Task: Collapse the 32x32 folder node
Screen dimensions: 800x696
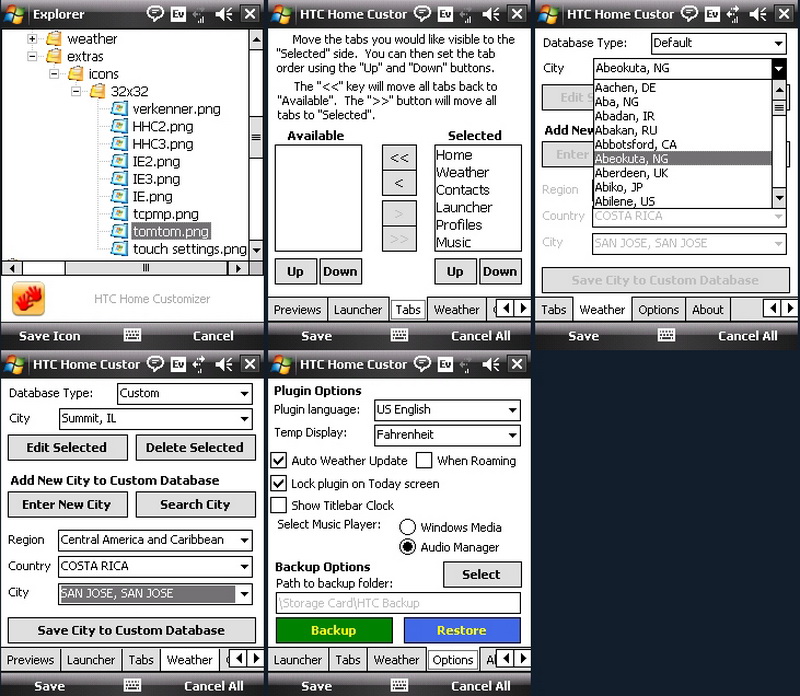Action: [x=76, y=91]
